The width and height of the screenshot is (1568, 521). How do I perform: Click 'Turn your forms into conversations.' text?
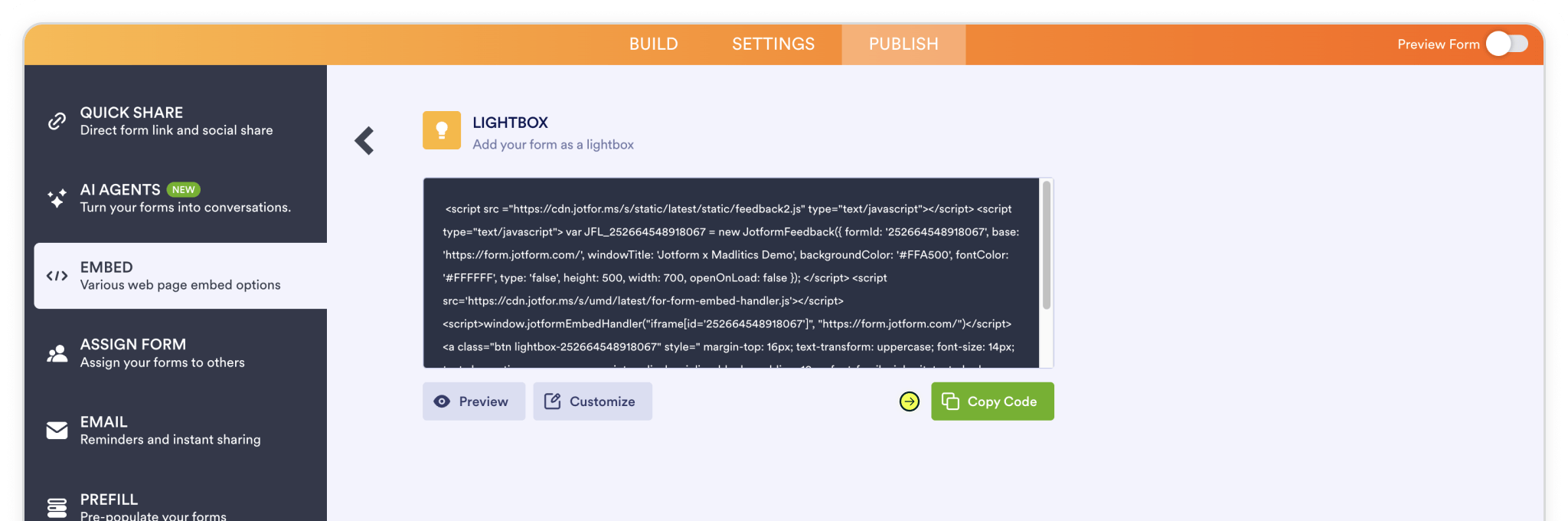pyautogui.click(x=185, y=208)
